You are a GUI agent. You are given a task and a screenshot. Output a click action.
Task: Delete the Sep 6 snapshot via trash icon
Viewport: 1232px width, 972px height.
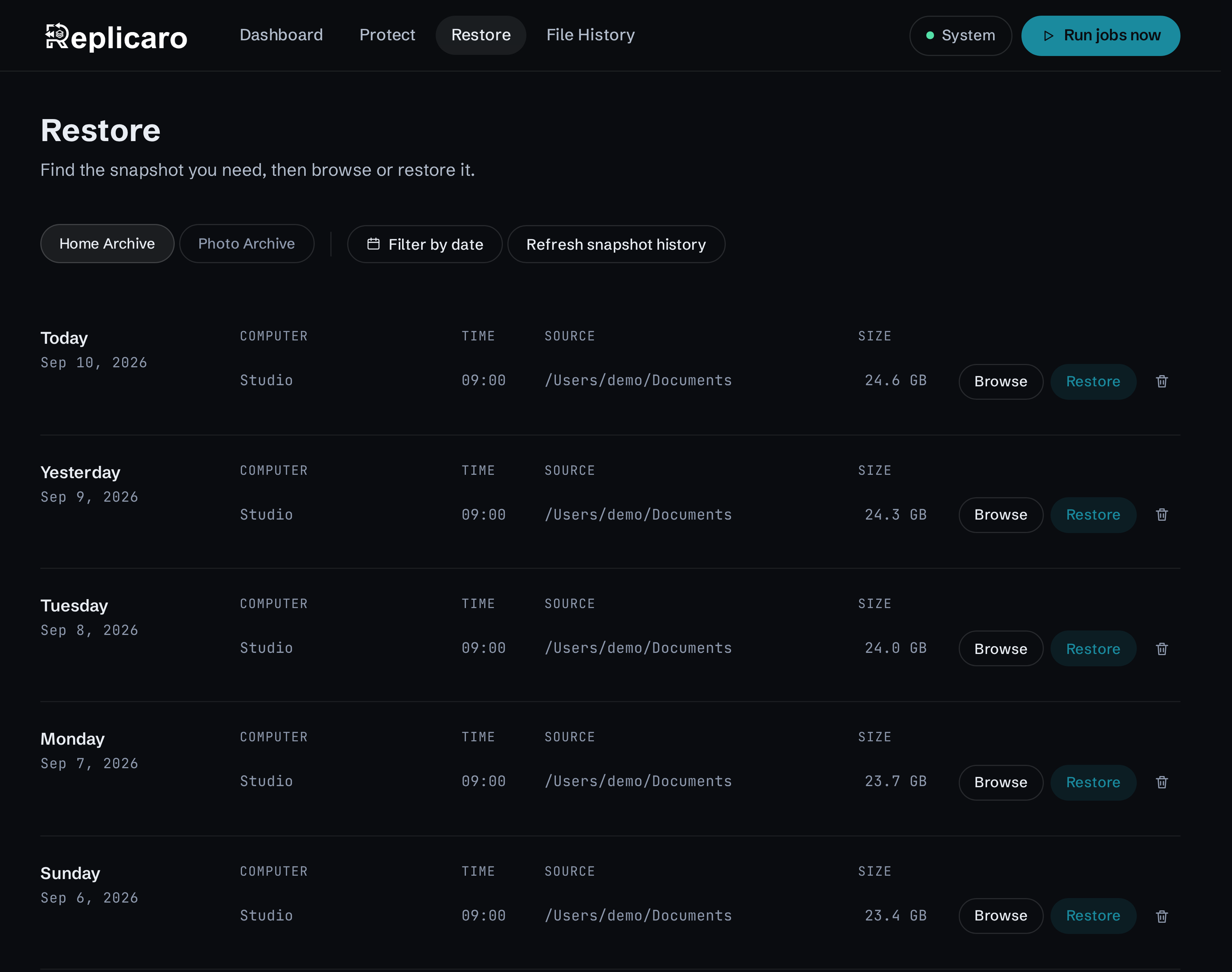click(x=1162, y=916)
